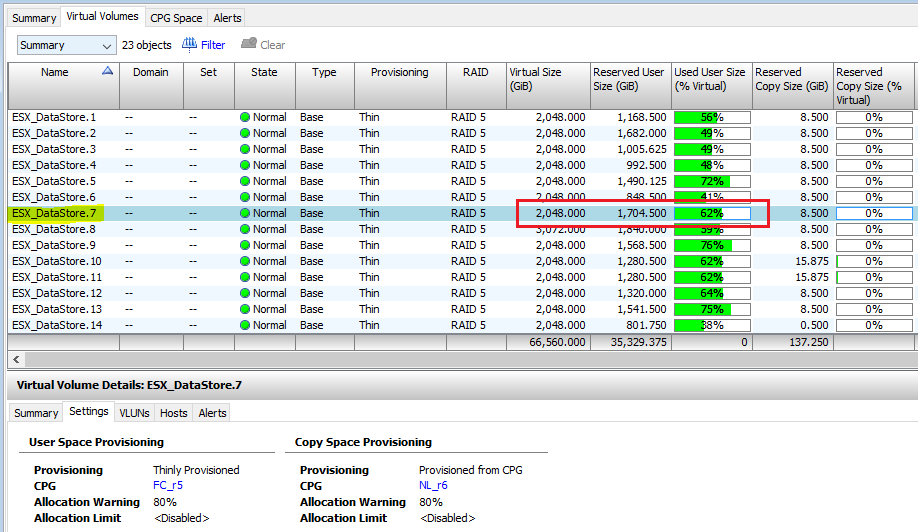The width and height of the screenshot is (921, 532).
Task: Sort by Reserved User Size header
Action: [x=631, y=86]
